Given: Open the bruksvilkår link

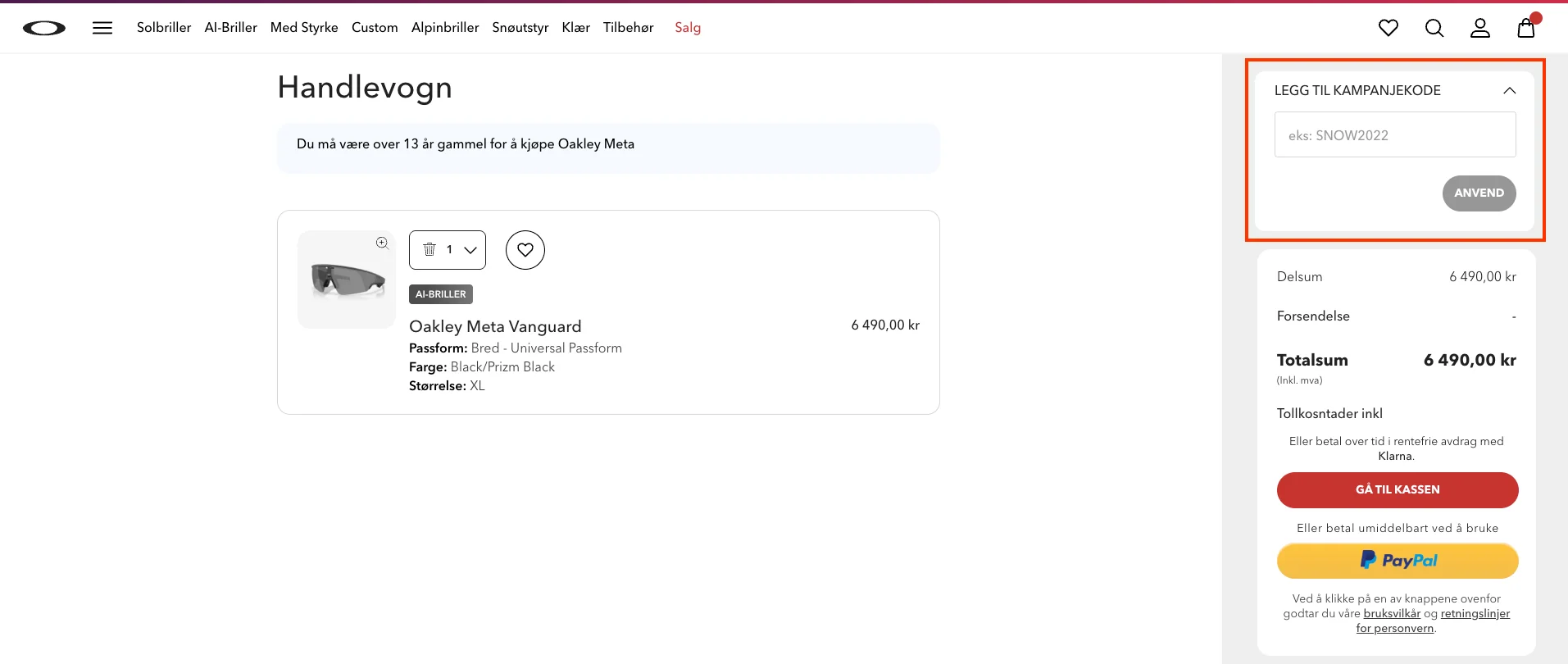Looking at the screenshot, I should coord(1392,614).
